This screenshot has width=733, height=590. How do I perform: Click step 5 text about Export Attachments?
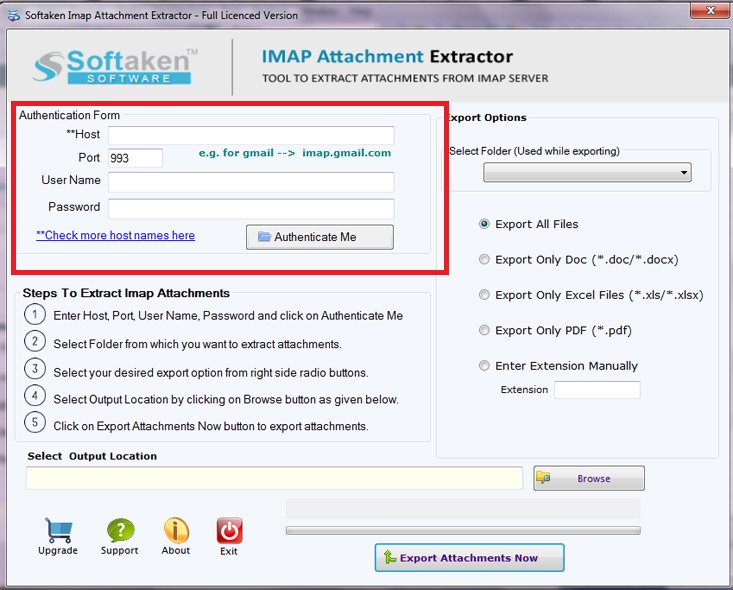(x=211, y=426)
